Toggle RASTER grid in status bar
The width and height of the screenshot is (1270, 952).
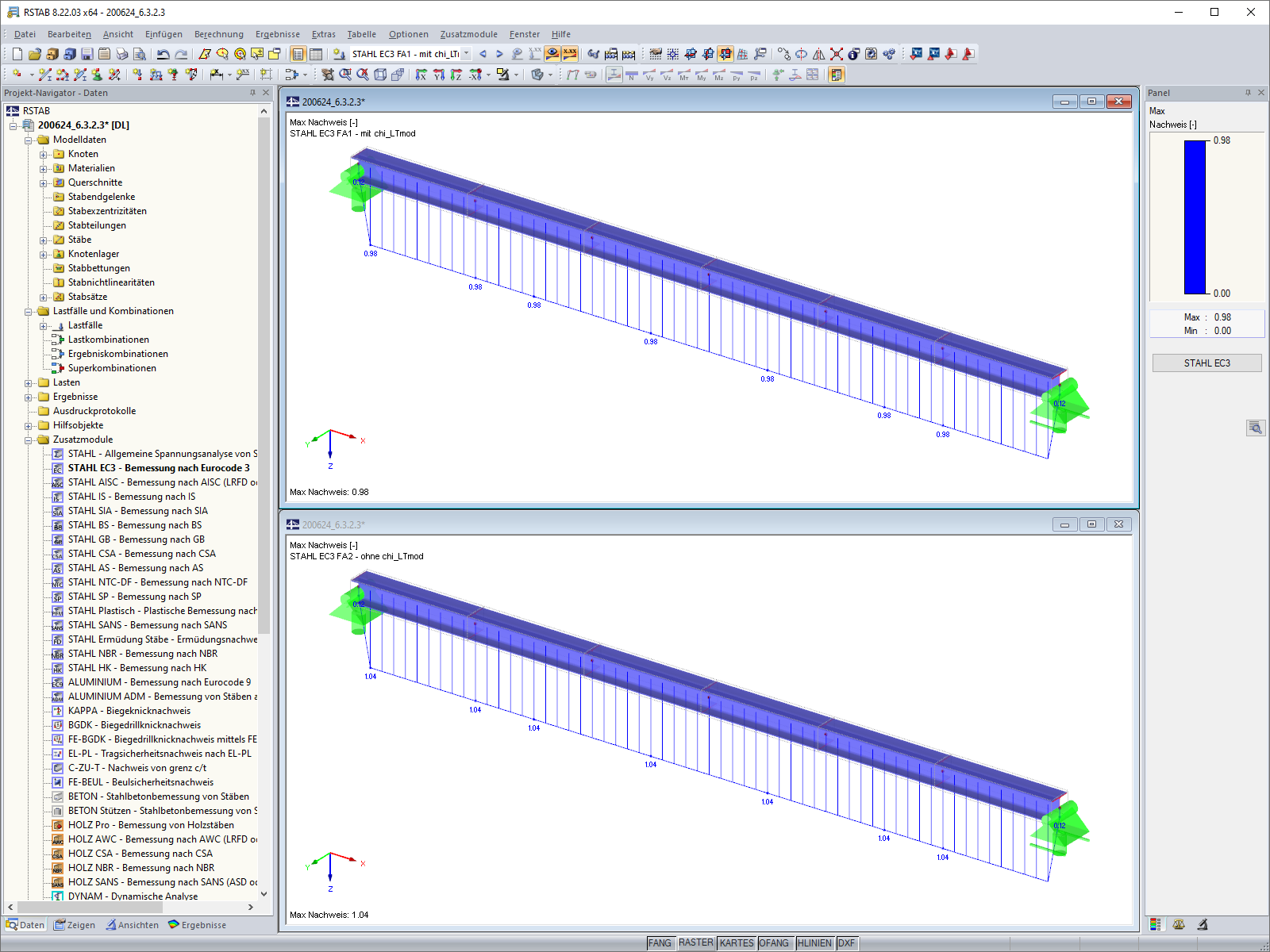point(695,943)
